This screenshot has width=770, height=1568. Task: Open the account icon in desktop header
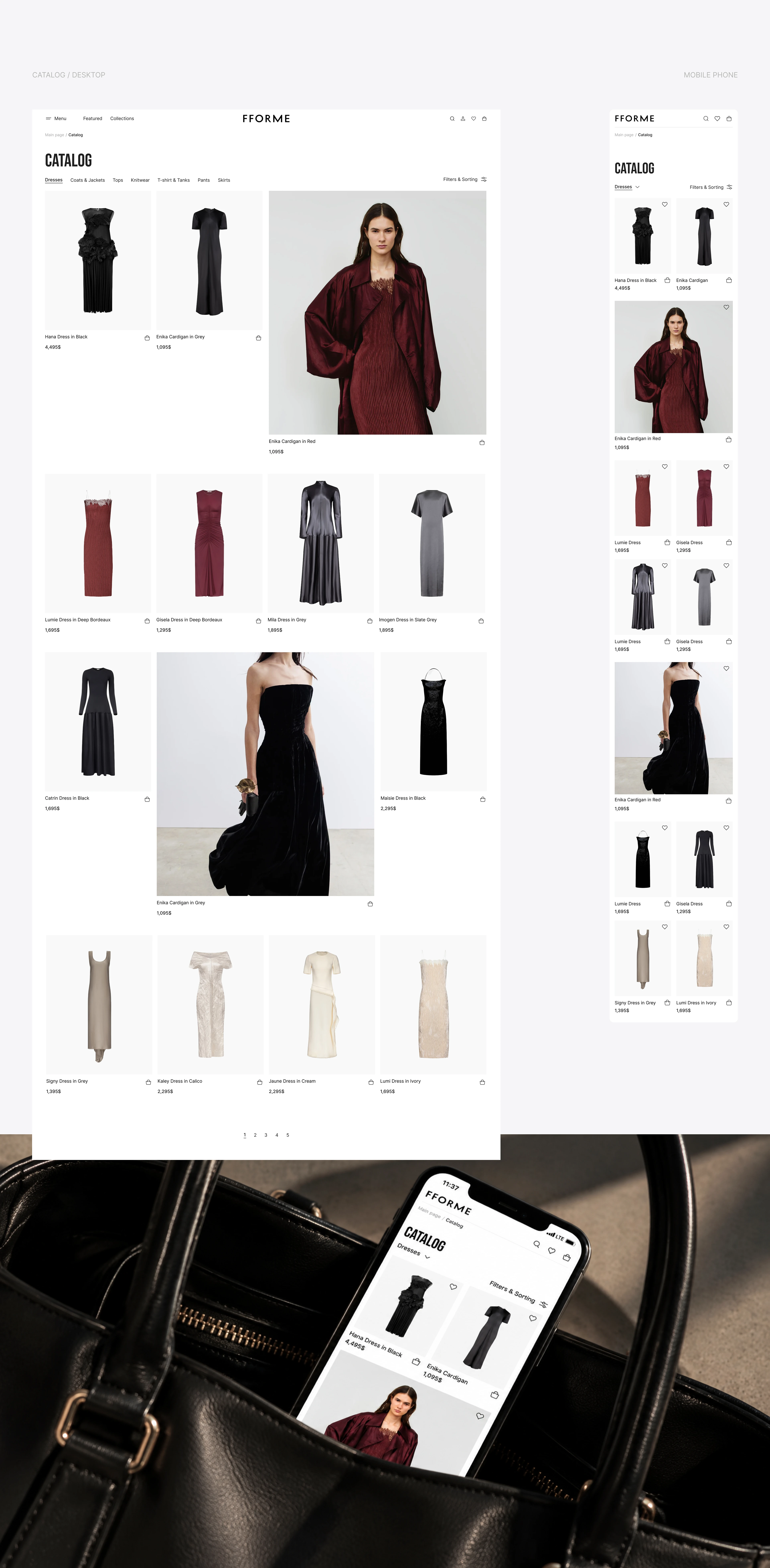pos(463,119)
